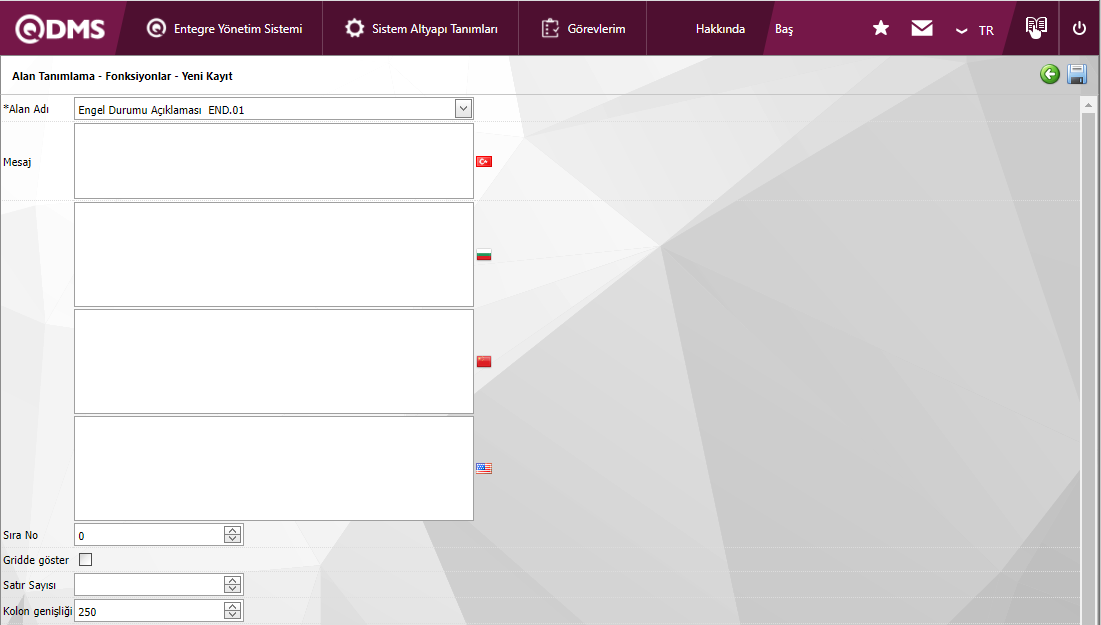Click the Chinese flag message box

[x=274, y=361]
